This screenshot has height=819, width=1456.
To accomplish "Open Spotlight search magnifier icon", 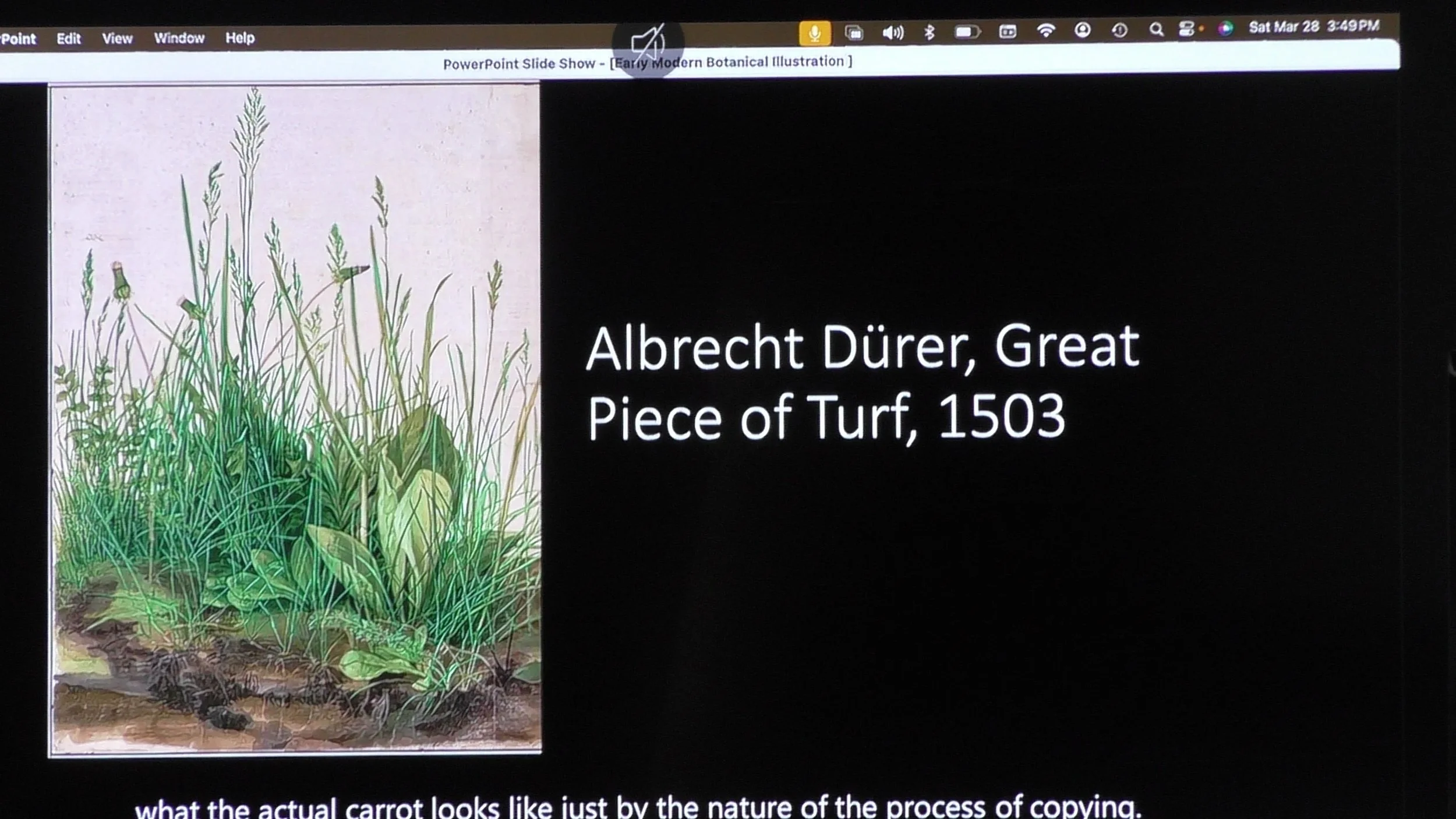I will 1157,29.
